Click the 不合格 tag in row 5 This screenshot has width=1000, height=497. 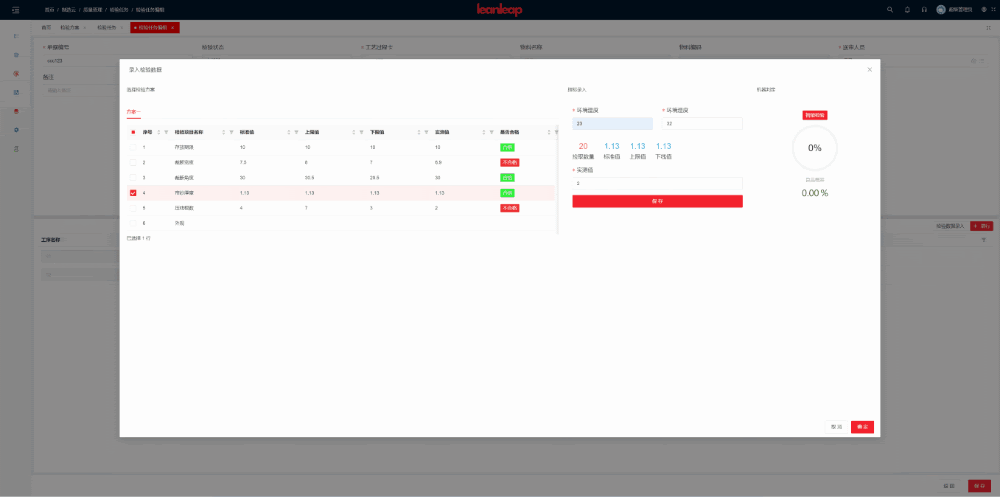(x=510, y=208)
